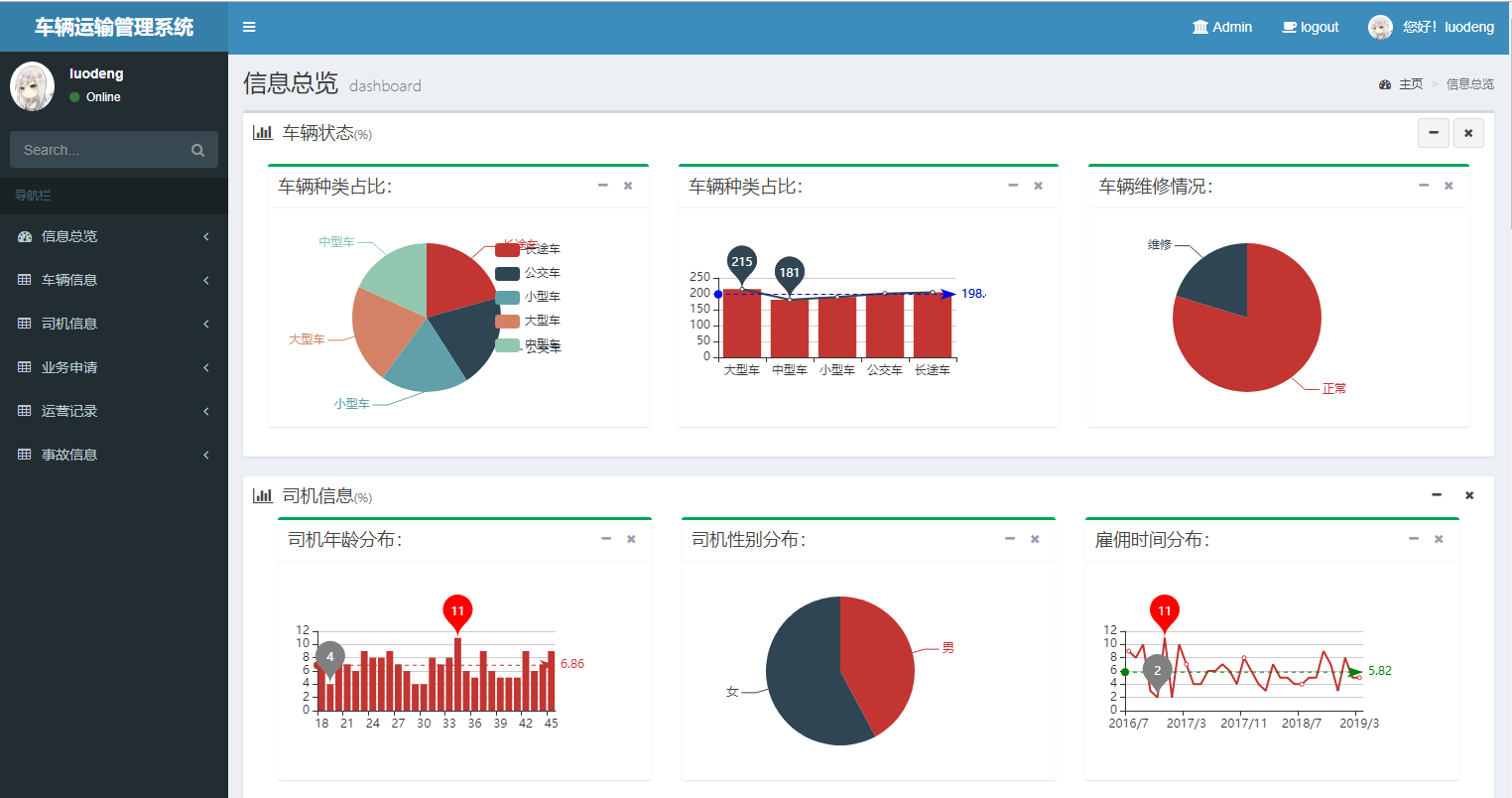Image resolution: width=1512 pixels, height=798 pixels.
Task: Expand the 运营记录 chevron arrow
Action: coord(206,411)
